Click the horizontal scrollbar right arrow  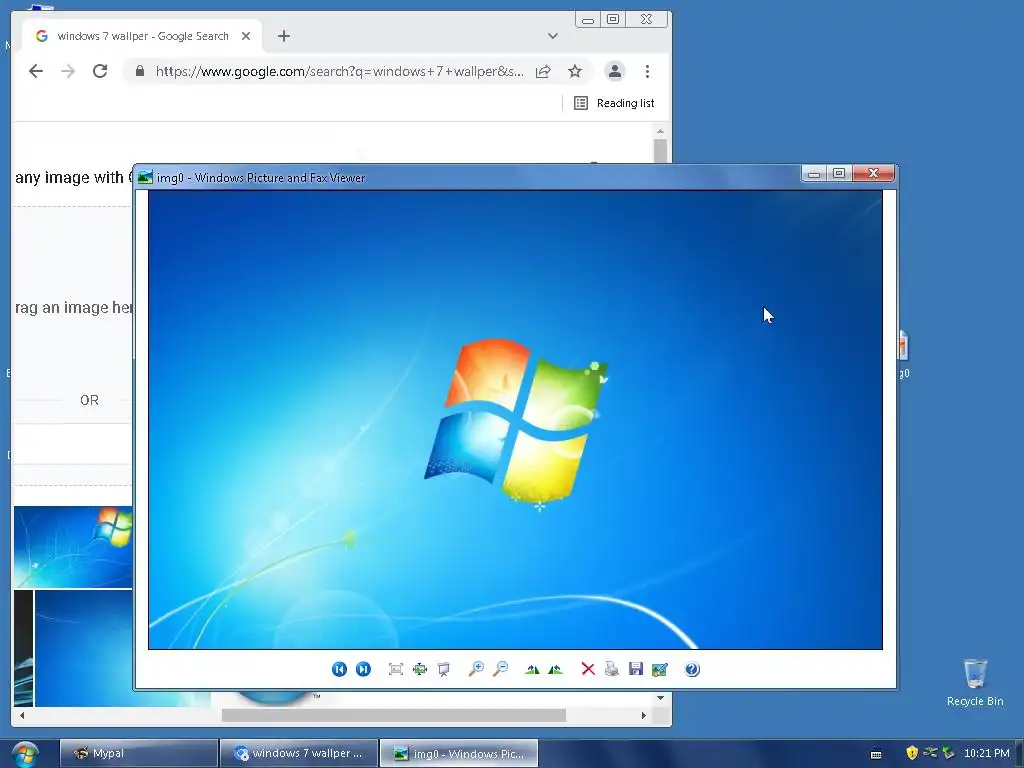pos(644,715)
